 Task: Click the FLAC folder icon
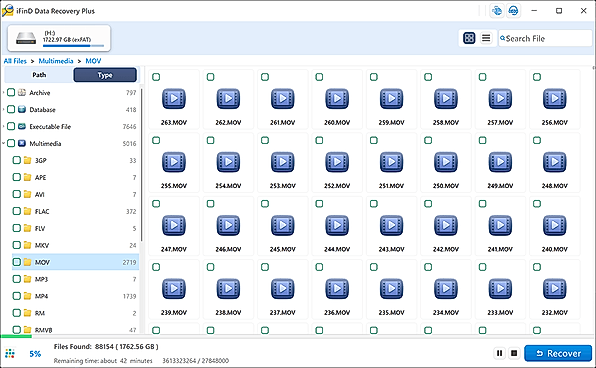point(27,211)
